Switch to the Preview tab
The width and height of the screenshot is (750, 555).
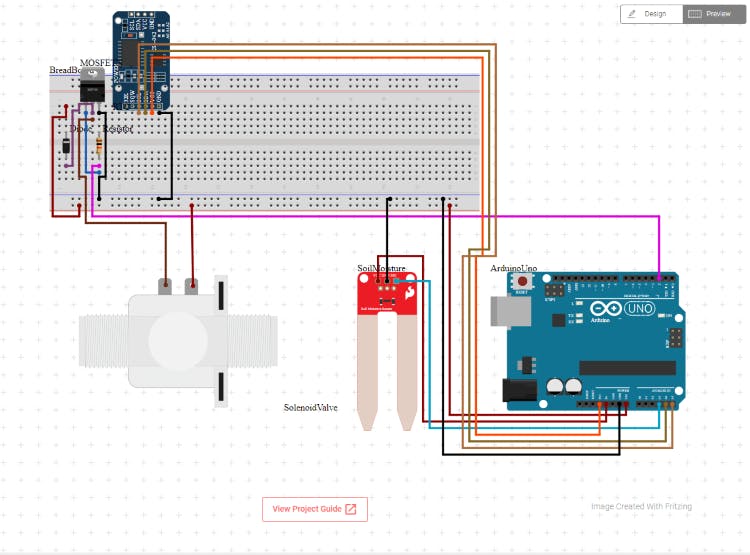pos(713,14)
